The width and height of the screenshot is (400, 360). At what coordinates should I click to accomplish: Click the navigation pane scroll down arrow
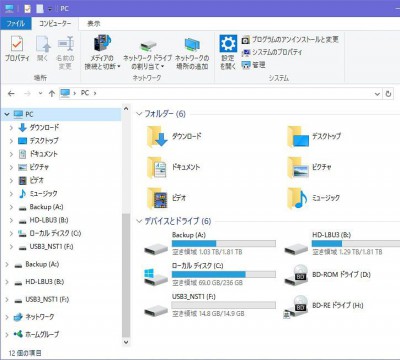126,342
